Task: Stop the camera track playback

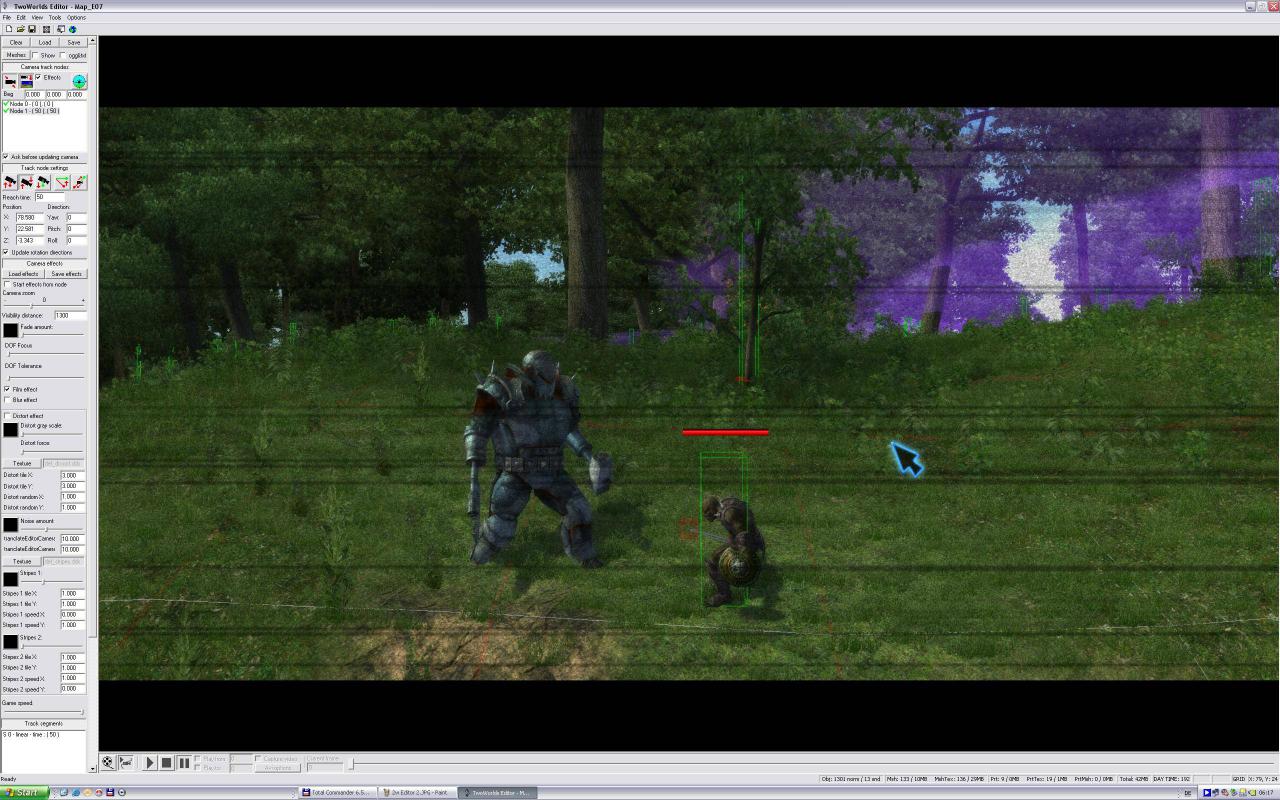Action: coord(167,763)
